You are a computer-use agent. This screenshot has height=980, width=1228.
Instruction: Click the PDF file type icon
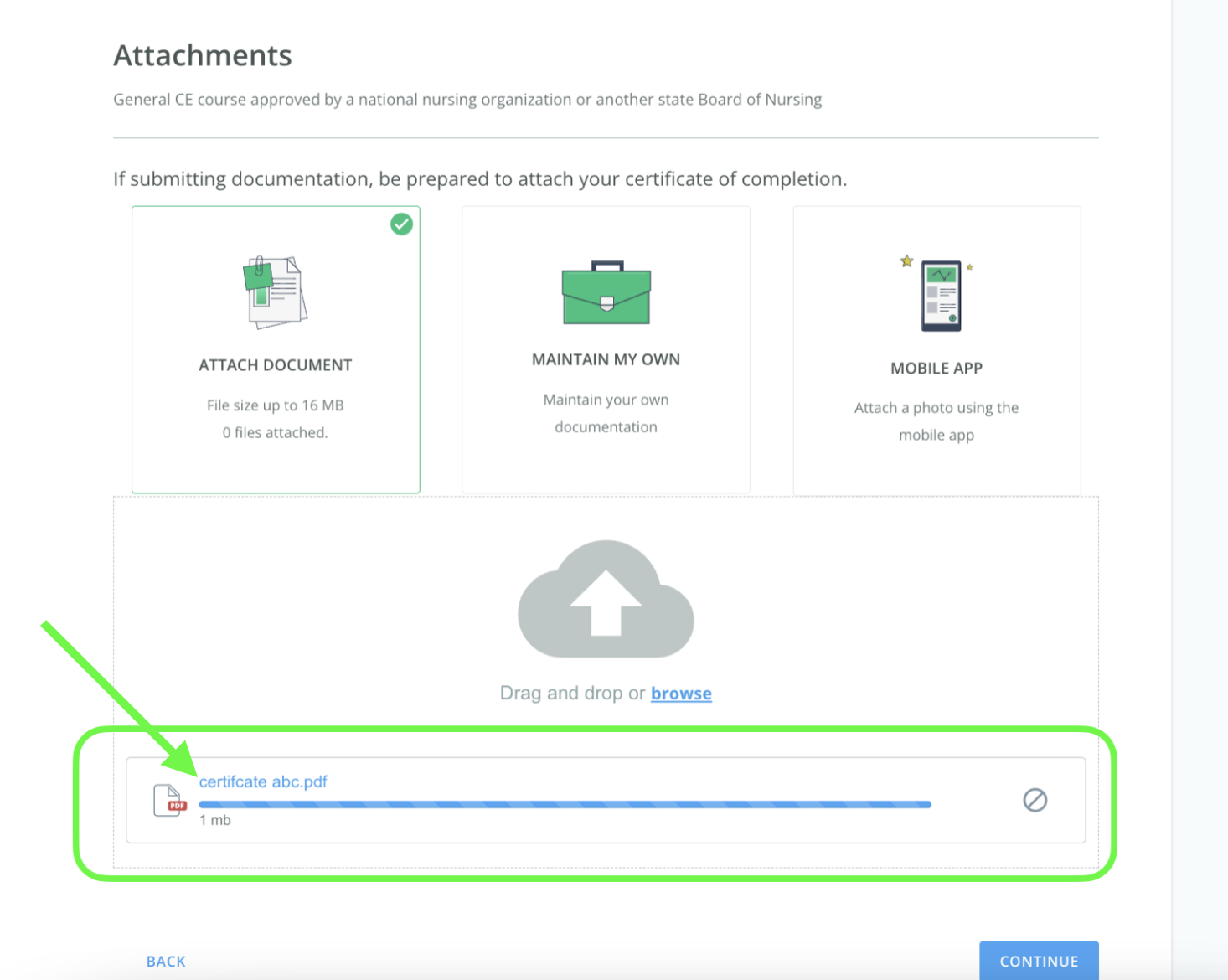click(169, 801)
